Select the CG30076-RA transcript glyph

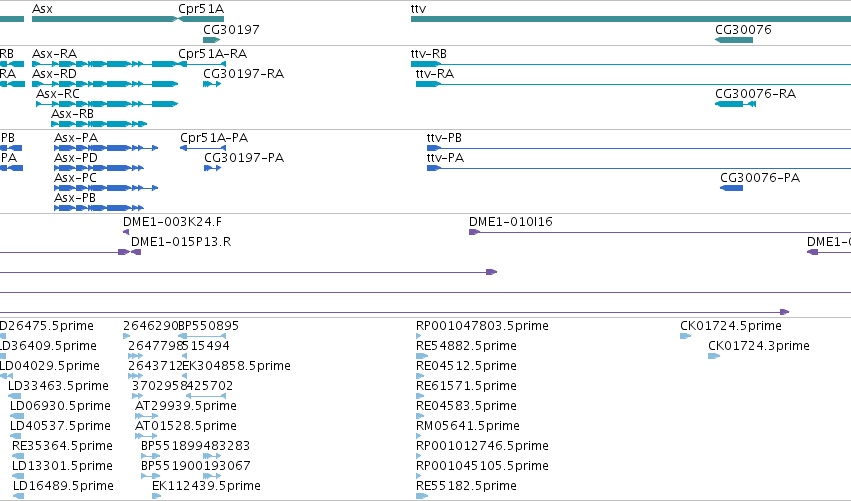click(735, 104)
